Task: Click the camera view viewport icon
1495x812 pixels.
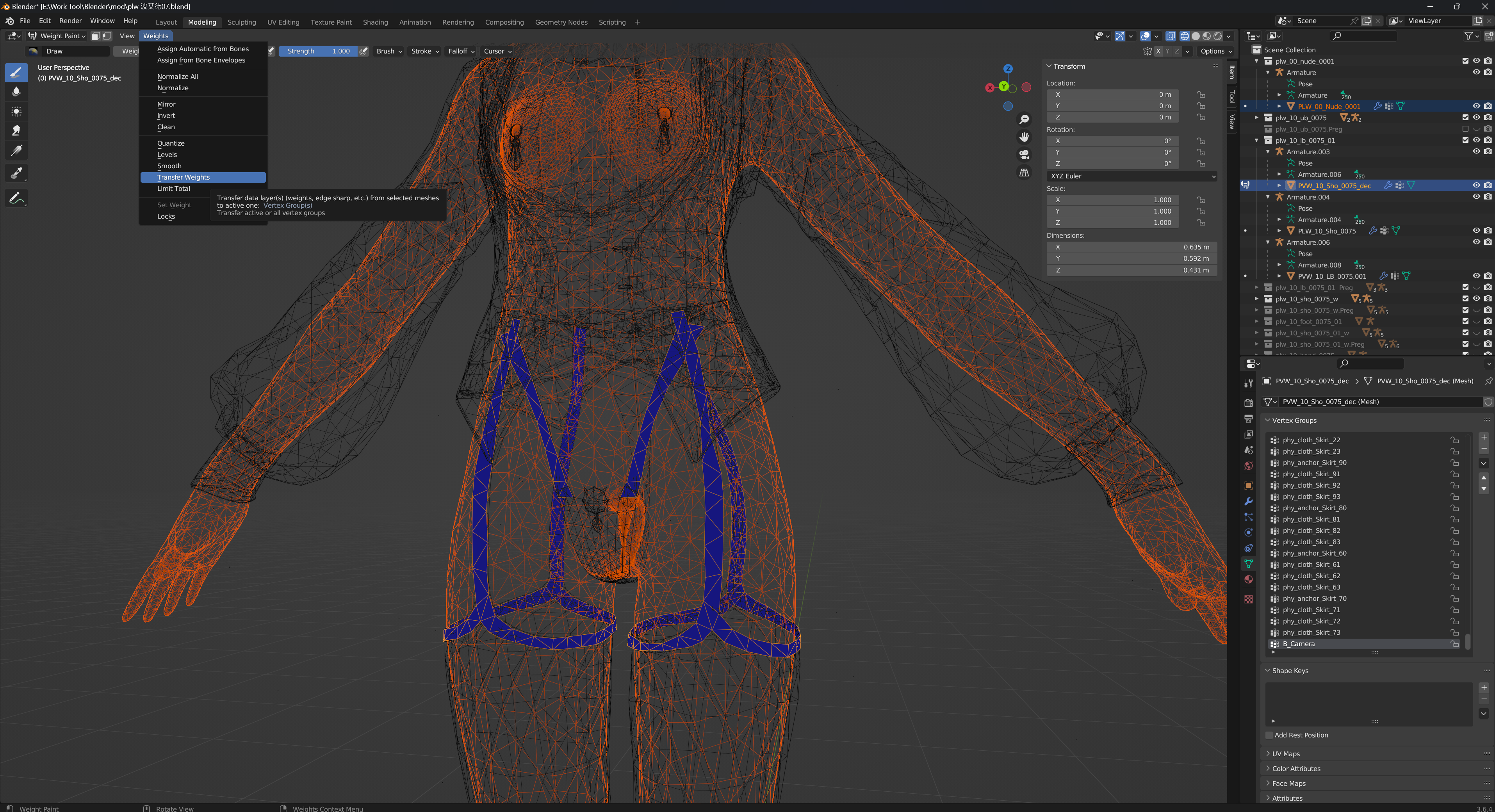Action: pyautogui.click(x=1025, y=154)
